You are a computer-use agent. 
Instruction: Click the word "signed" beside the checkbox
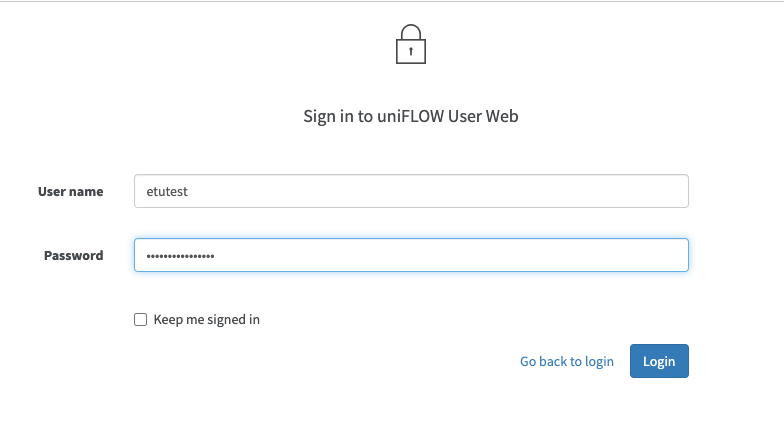click(x=220, y=320)
